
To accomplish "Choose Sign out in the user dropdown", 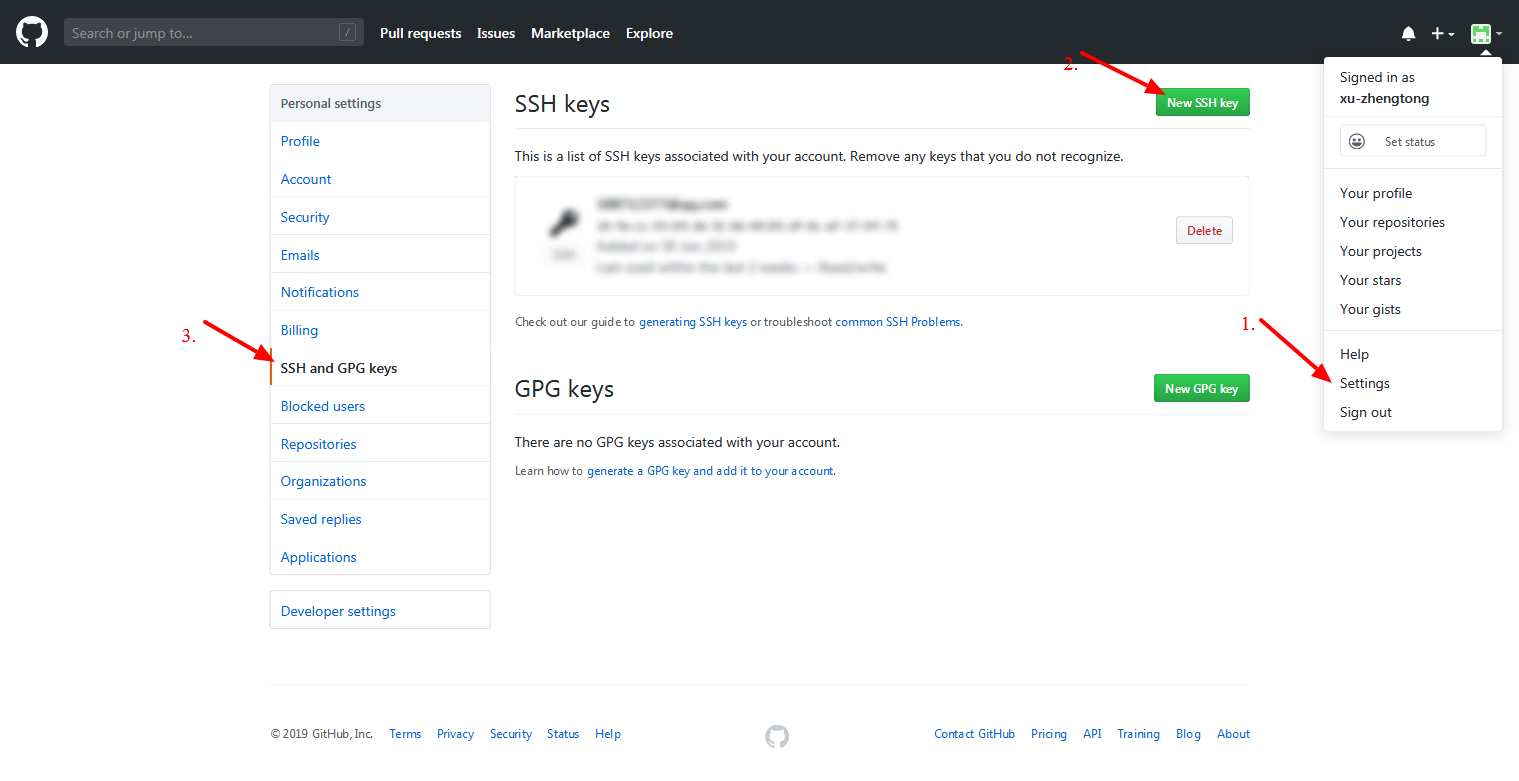I will tap(1366, 412).
